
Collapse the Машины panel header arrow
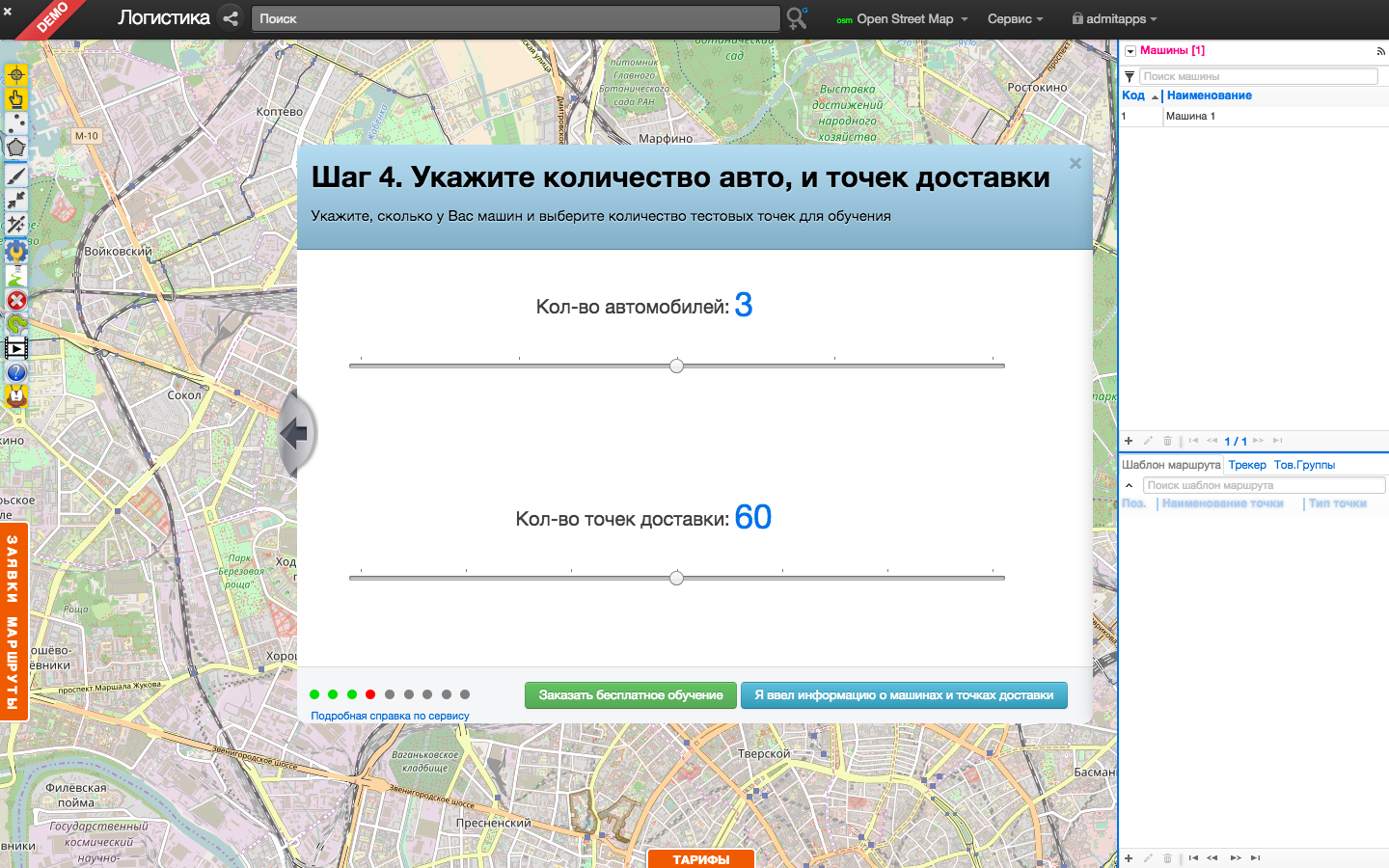(x=1130, y=51)
